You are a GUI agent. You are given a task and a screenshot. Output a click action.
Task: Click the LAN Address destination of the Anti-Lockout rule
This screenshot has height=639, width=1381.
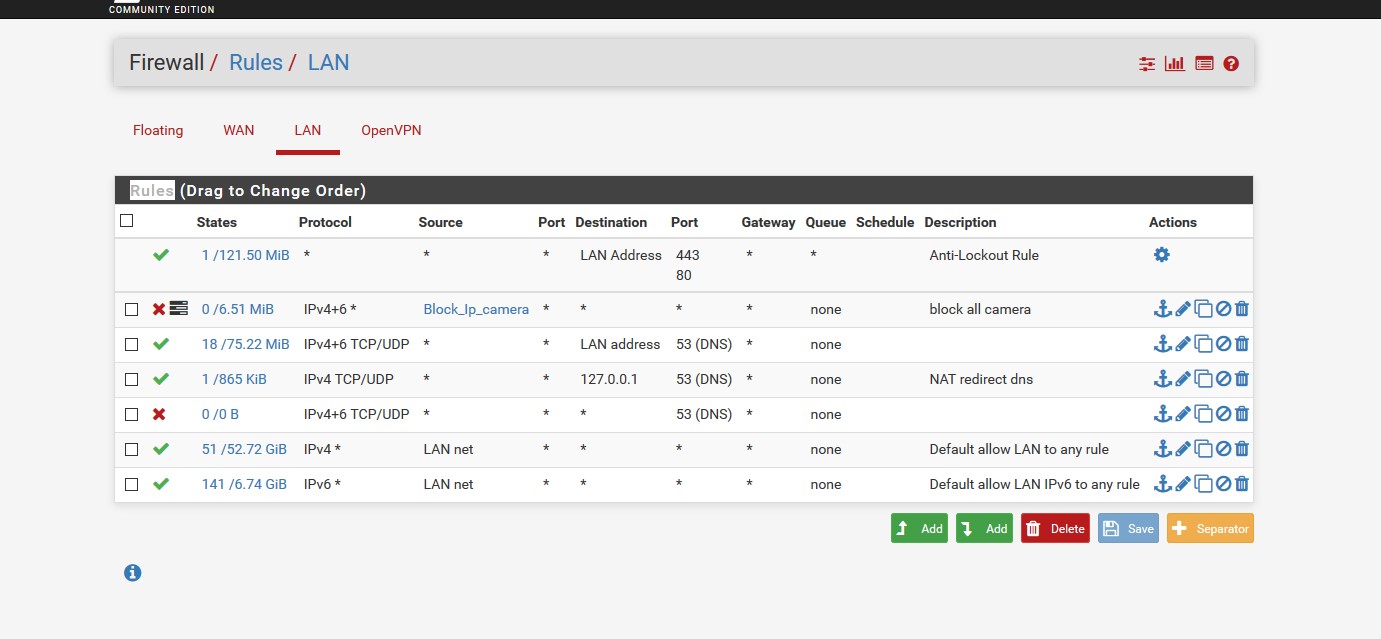coord(621,255)
